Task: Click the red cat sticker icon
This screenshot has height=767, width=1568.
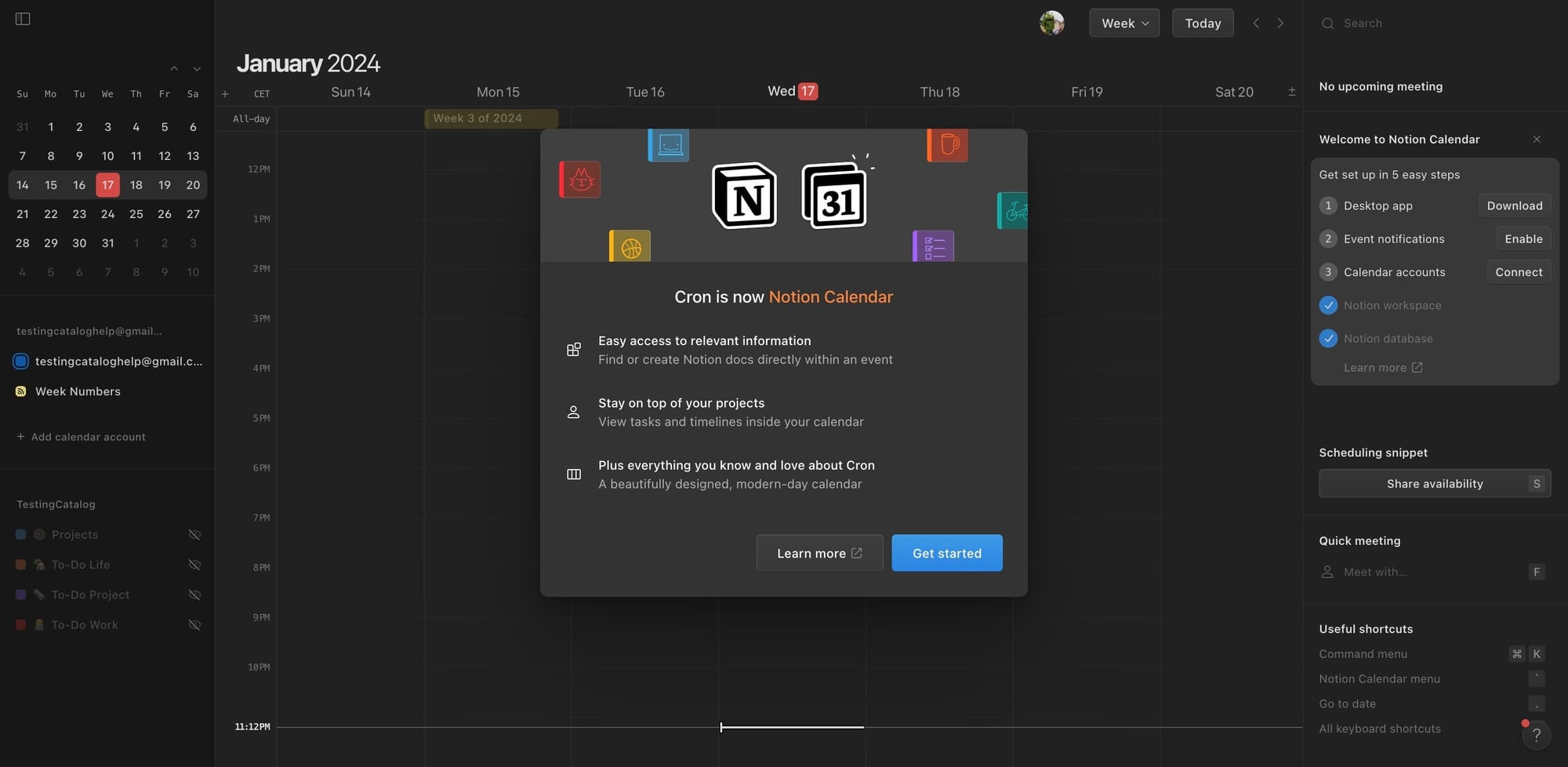Action: (580, 180)
